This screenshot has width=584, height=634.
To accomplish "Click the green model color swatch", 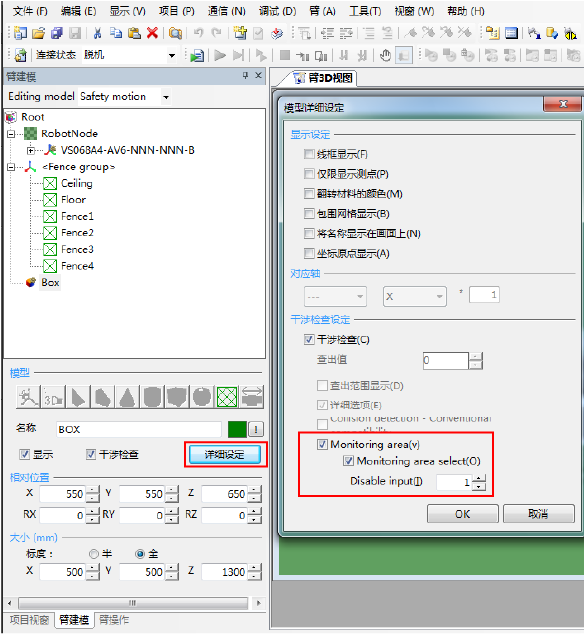I will (237, 429).
